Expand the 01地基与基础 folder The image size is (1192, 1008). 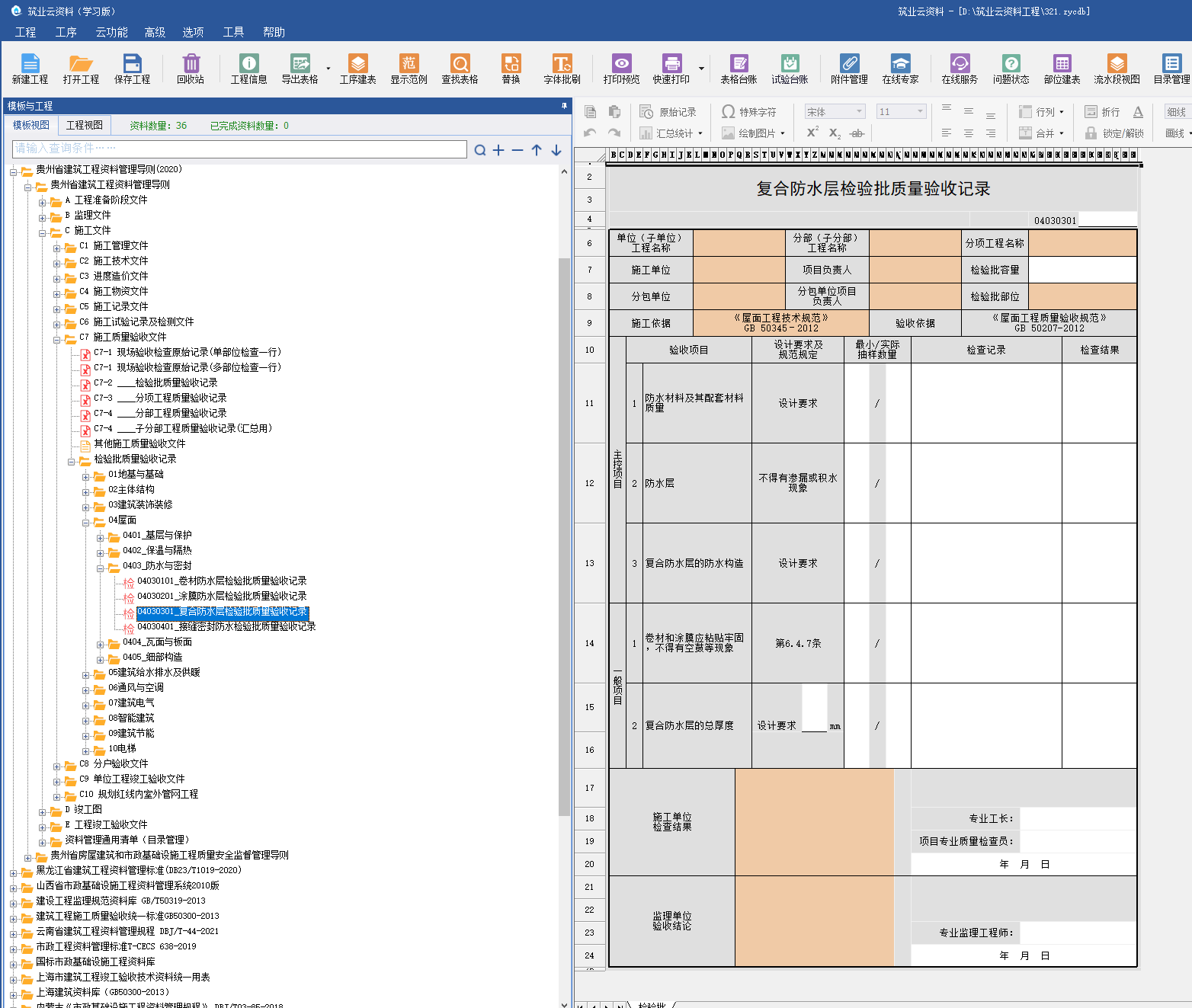pos(85,477)
